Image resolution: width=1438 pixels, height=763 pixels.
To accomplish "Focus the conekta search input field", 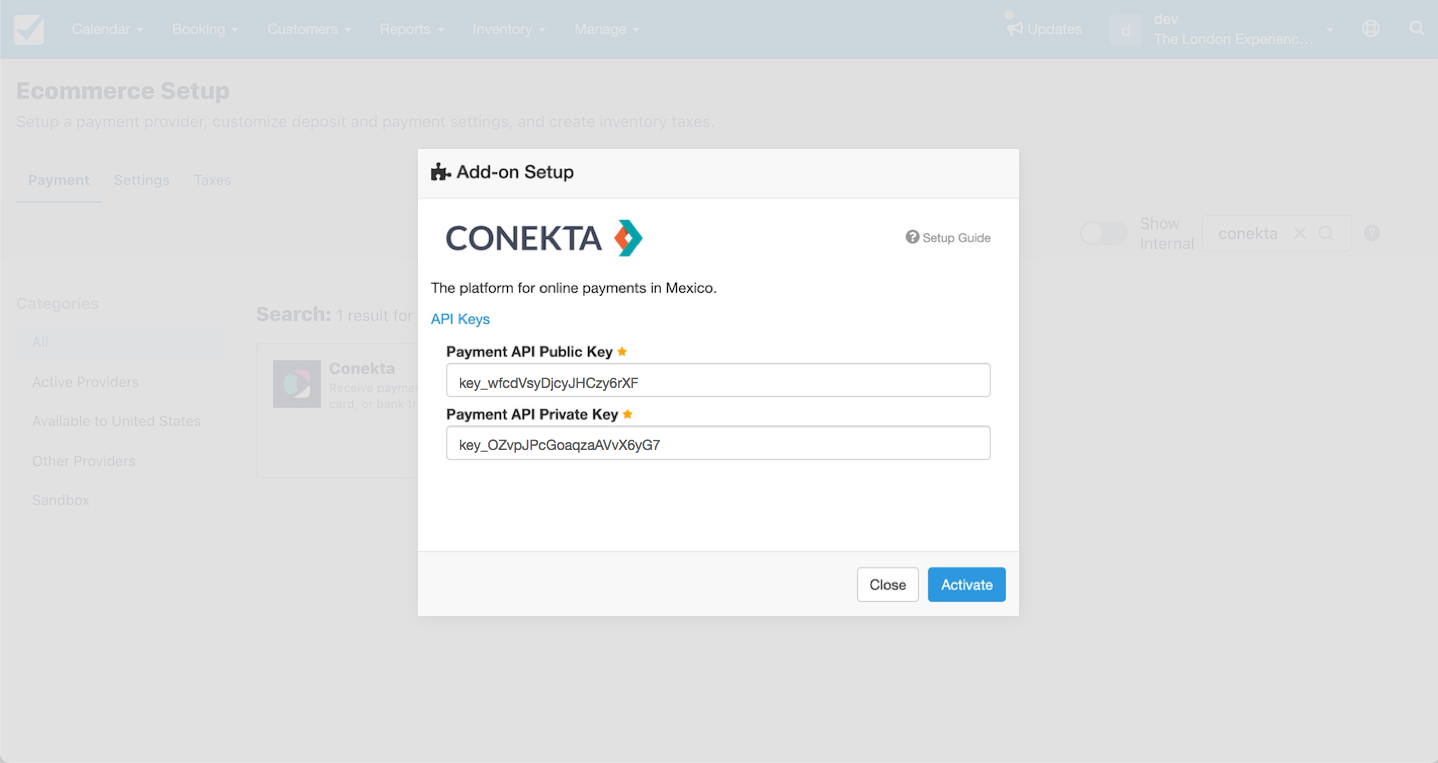I will coord(1248,233).
